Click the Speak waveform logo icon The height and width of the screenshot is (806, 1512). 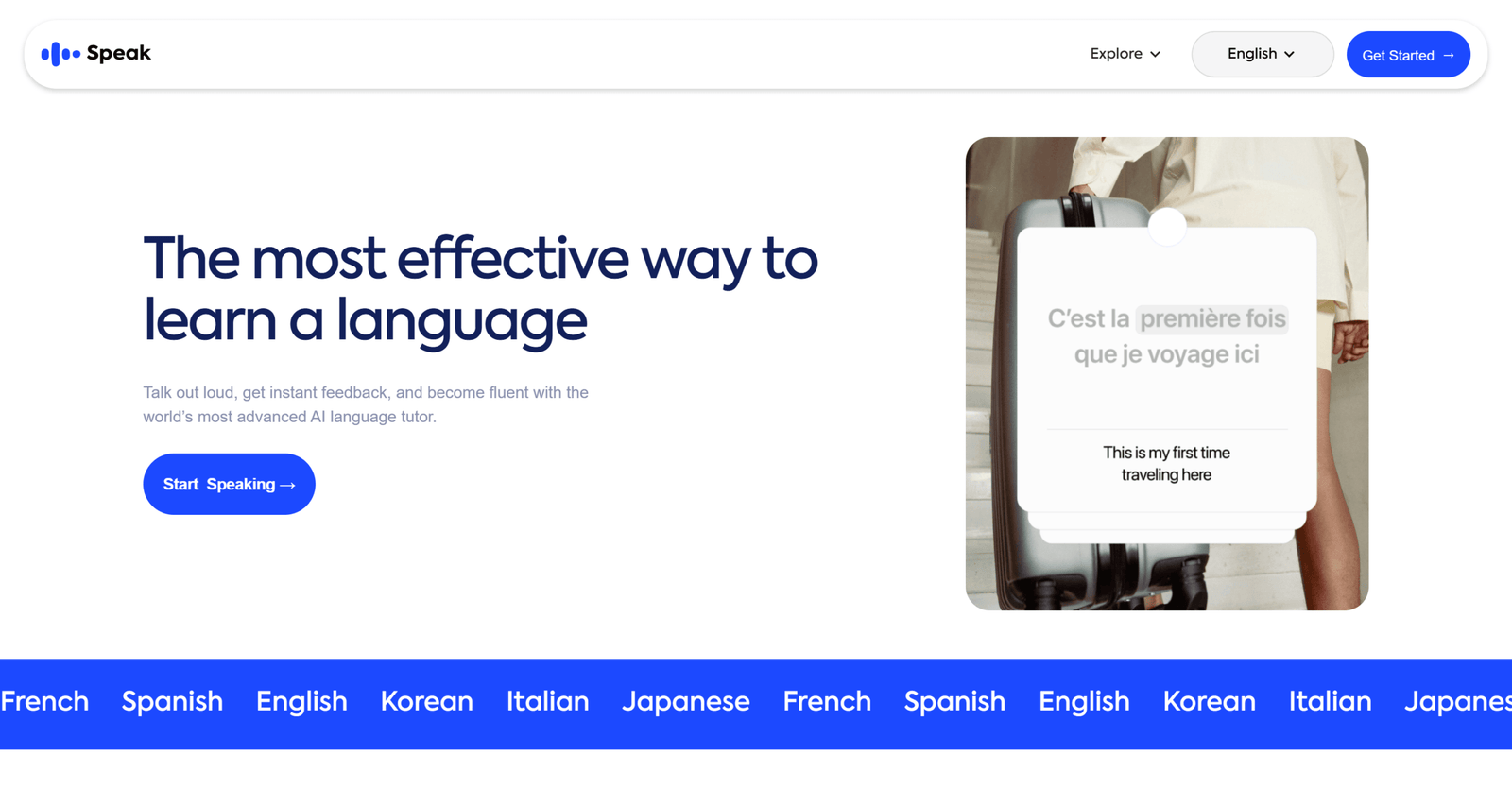[x=60, y=54]
